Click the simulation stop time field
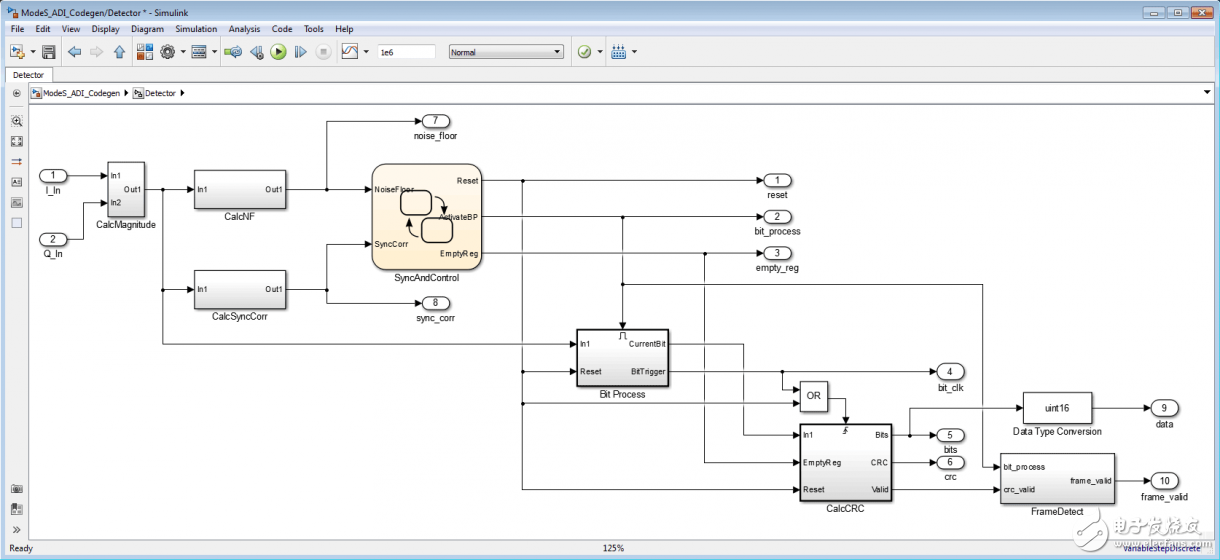The width and height of the screenshot is (1220, 560). (405, 52)
